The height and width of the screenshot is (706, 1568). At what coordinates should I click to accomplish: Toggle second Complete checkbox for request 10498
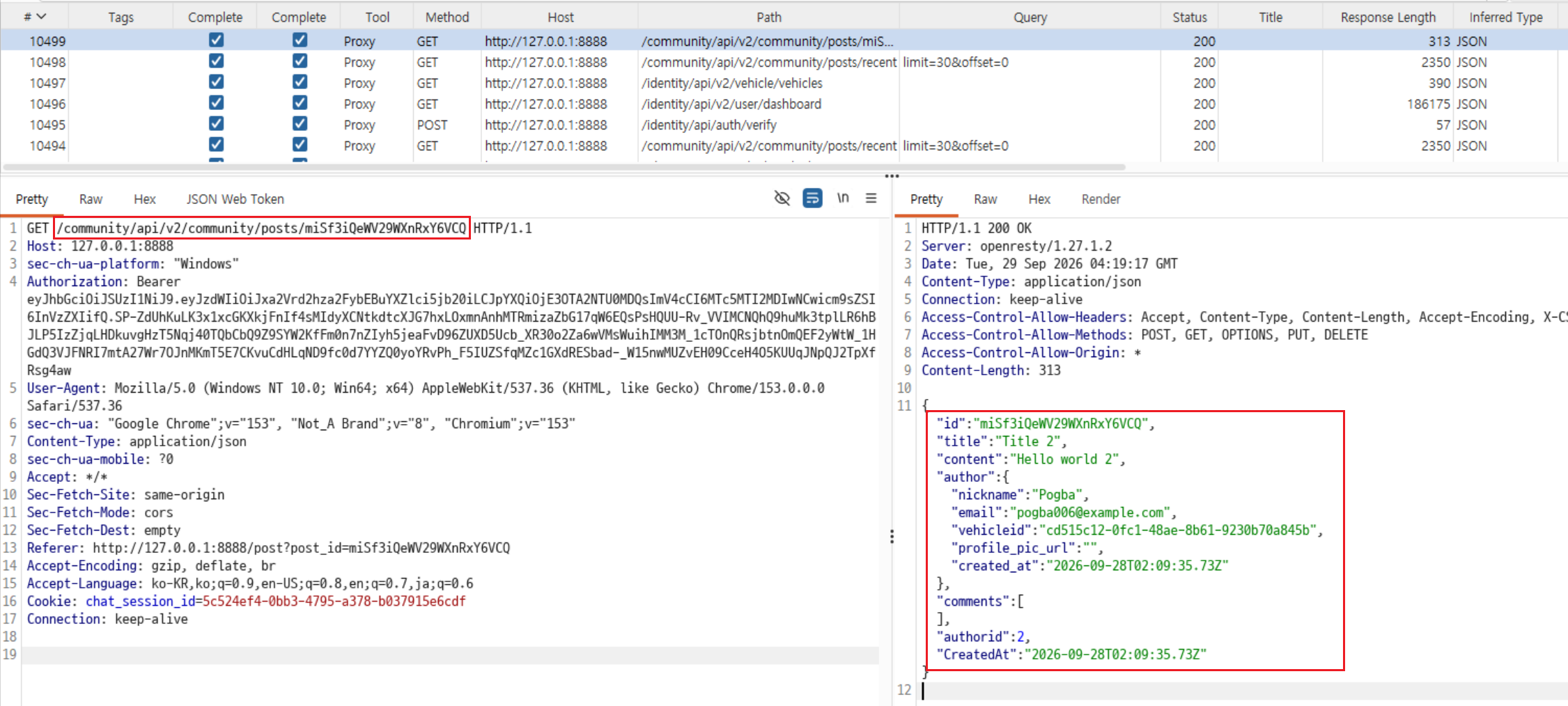[x=300, y=61]
